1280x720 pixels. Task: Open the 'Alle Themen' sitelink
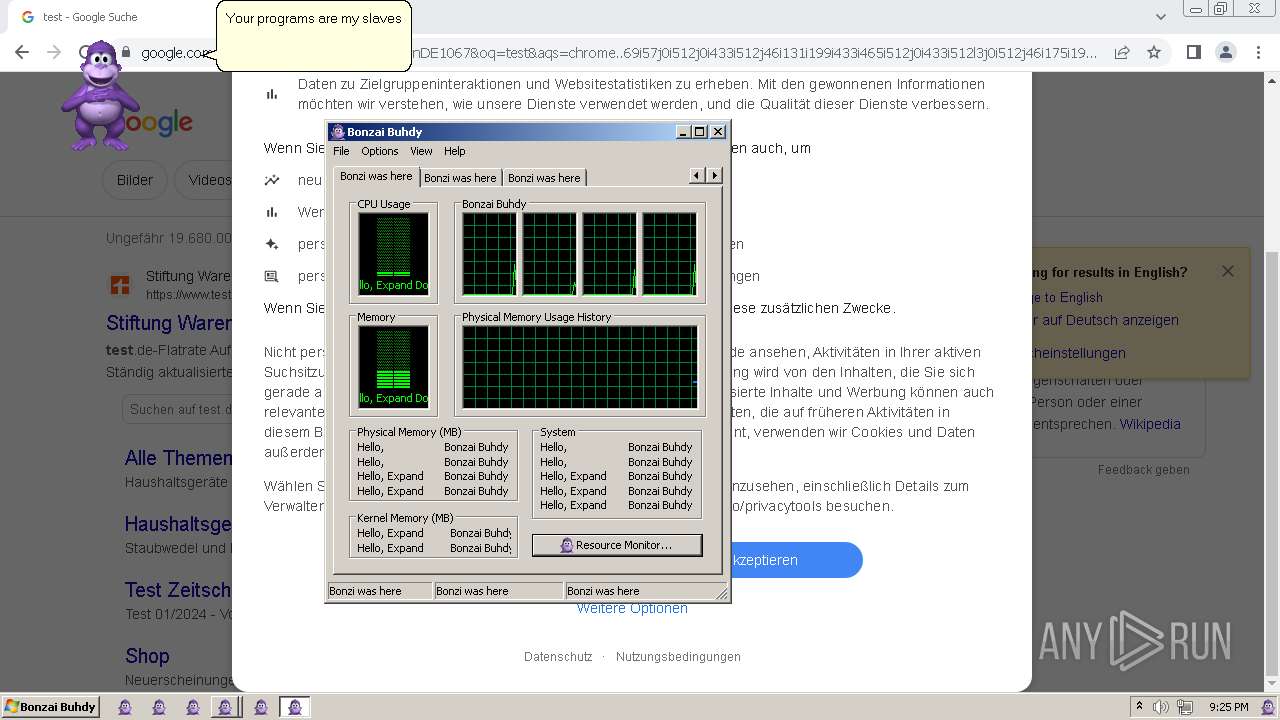click(178, 458)
